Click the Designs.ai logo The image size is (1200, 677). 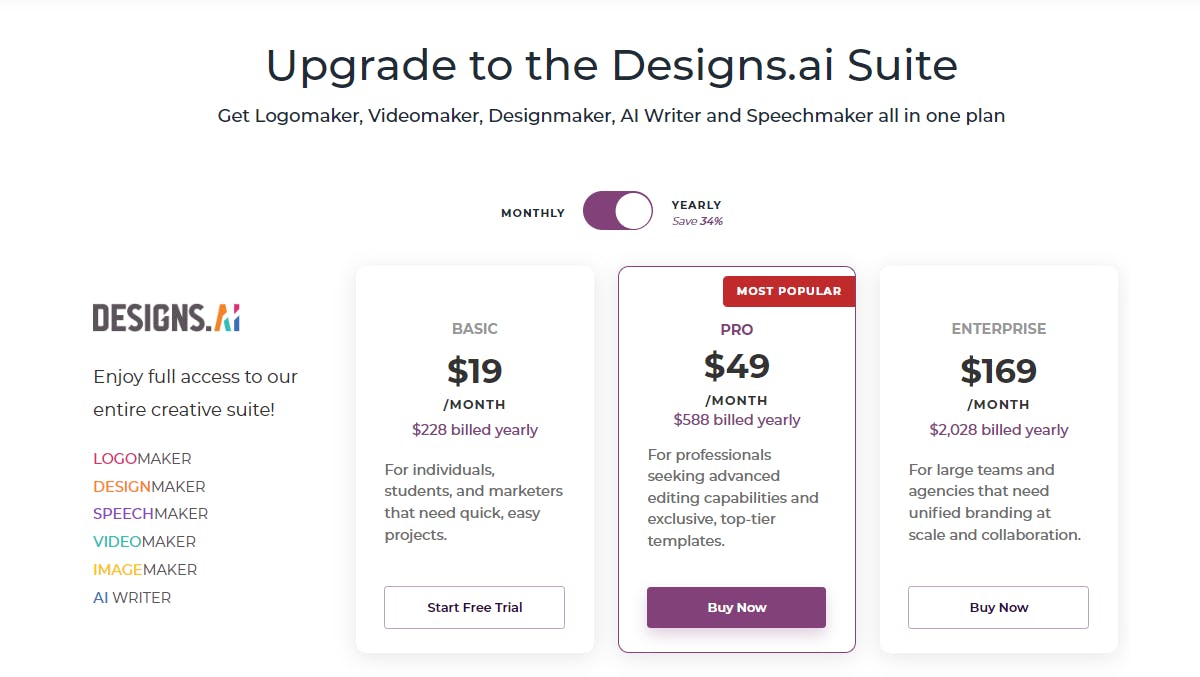click(166, 317)
